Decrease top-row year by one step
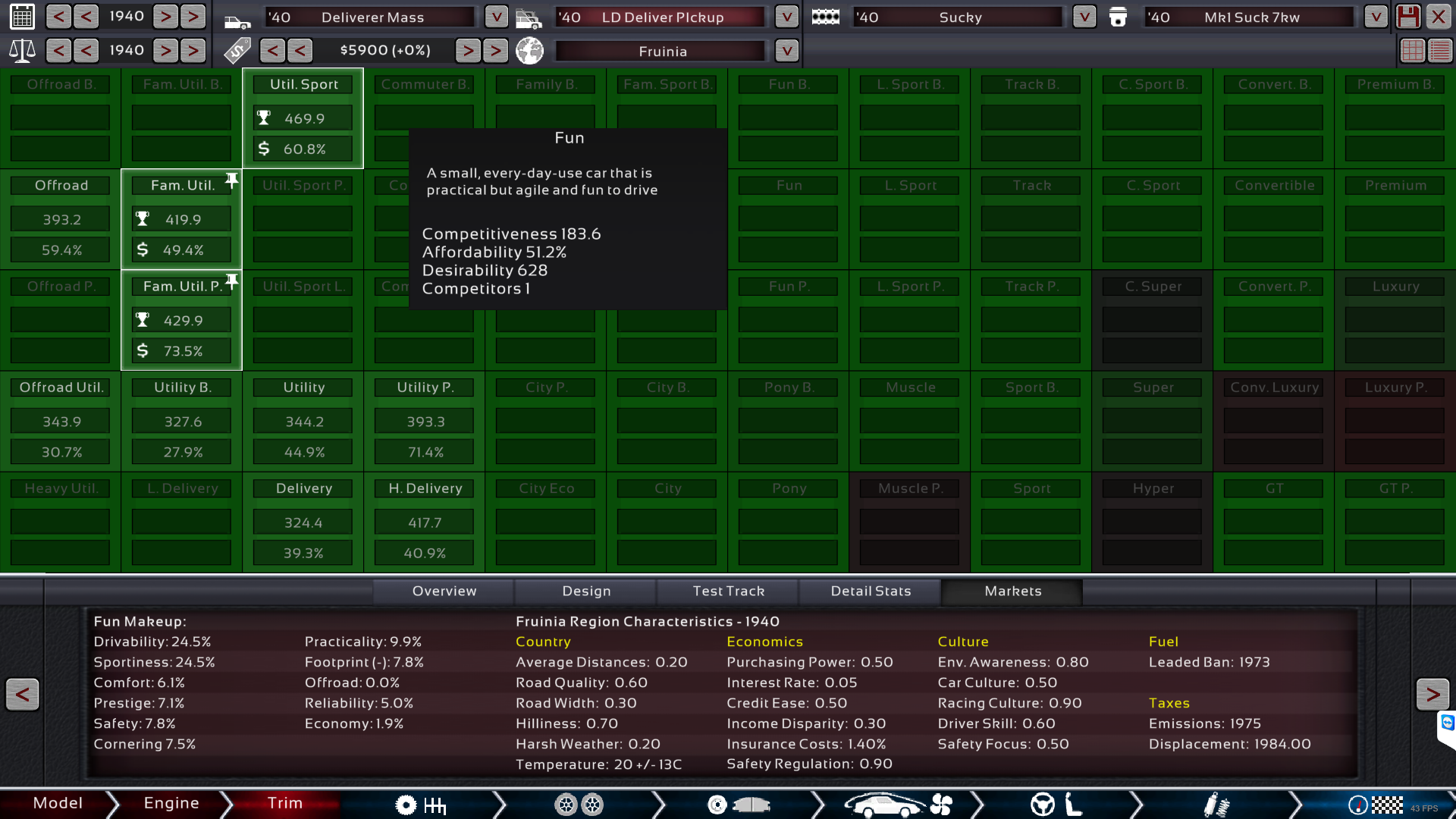 [86, 17]
